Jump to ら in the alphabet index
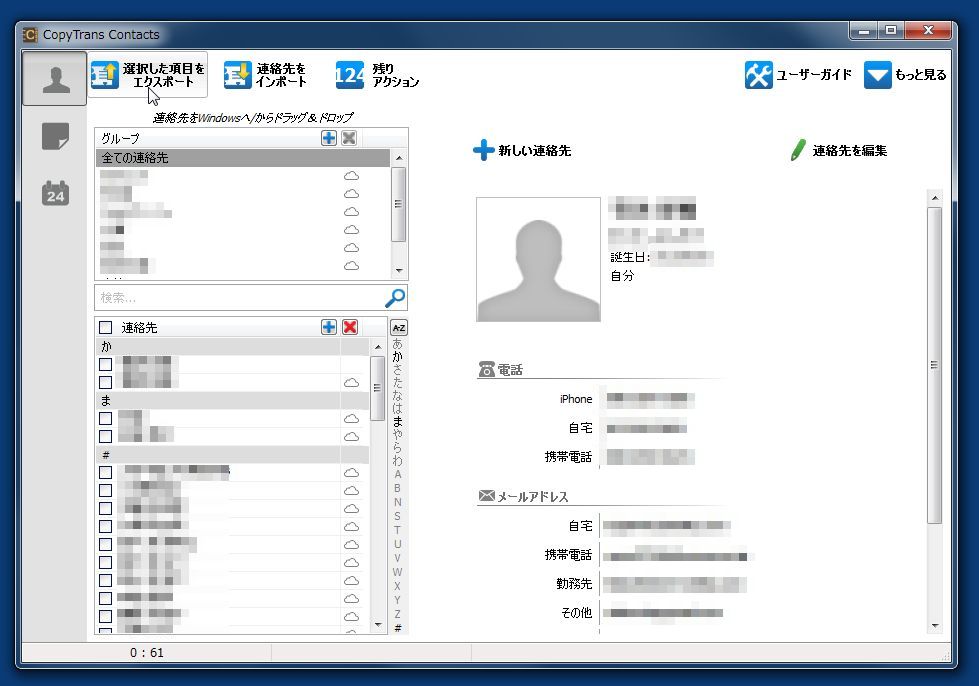Viewport: 979px width, 686px height. pos(398,448)
